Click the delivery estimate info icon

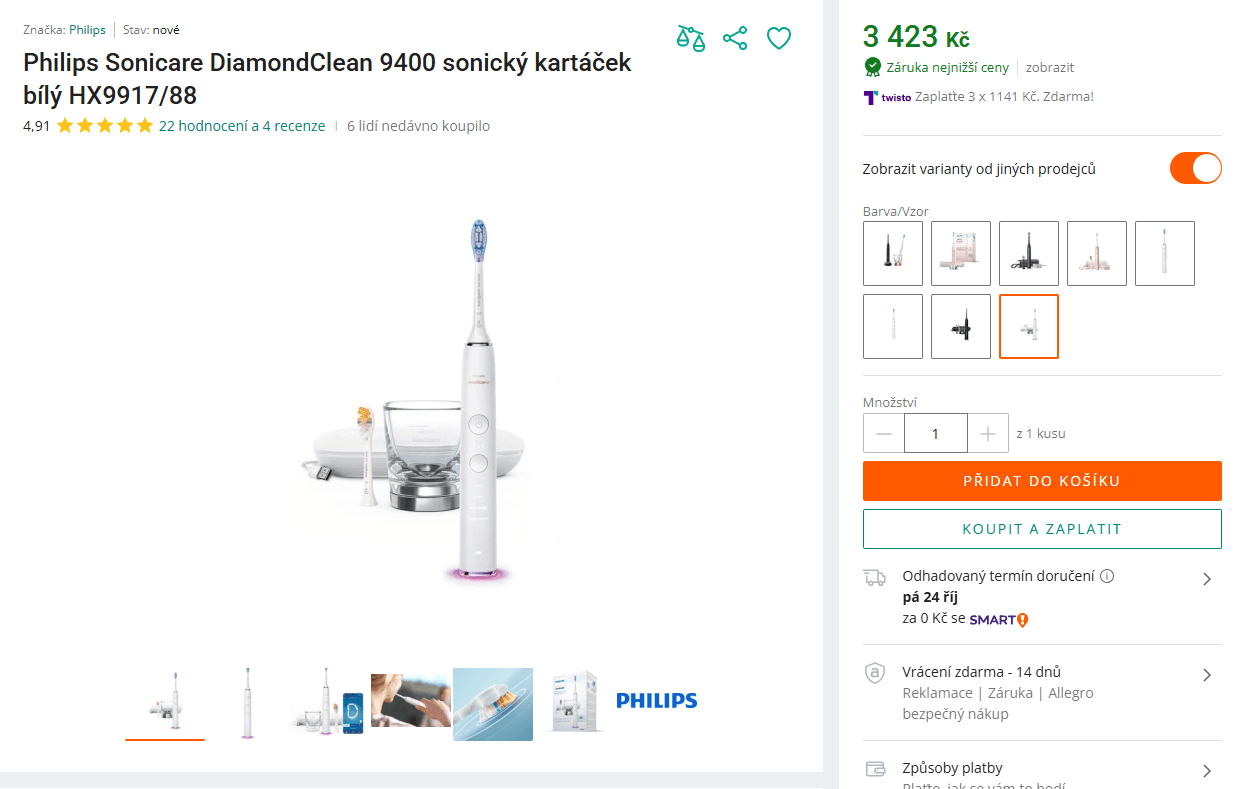pos(1107,576)
